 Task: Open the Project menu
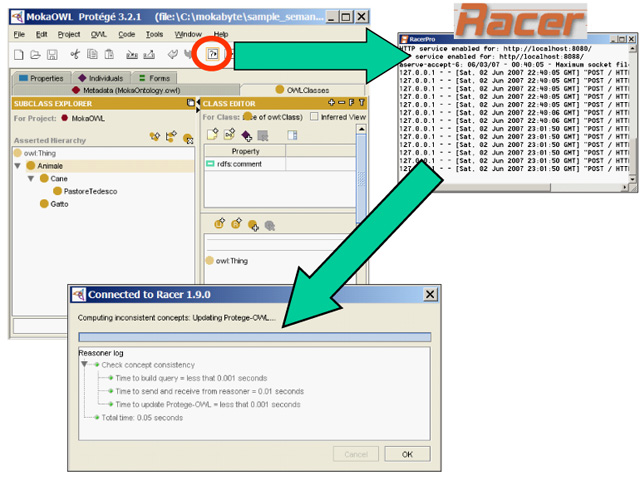pos(69,34)
